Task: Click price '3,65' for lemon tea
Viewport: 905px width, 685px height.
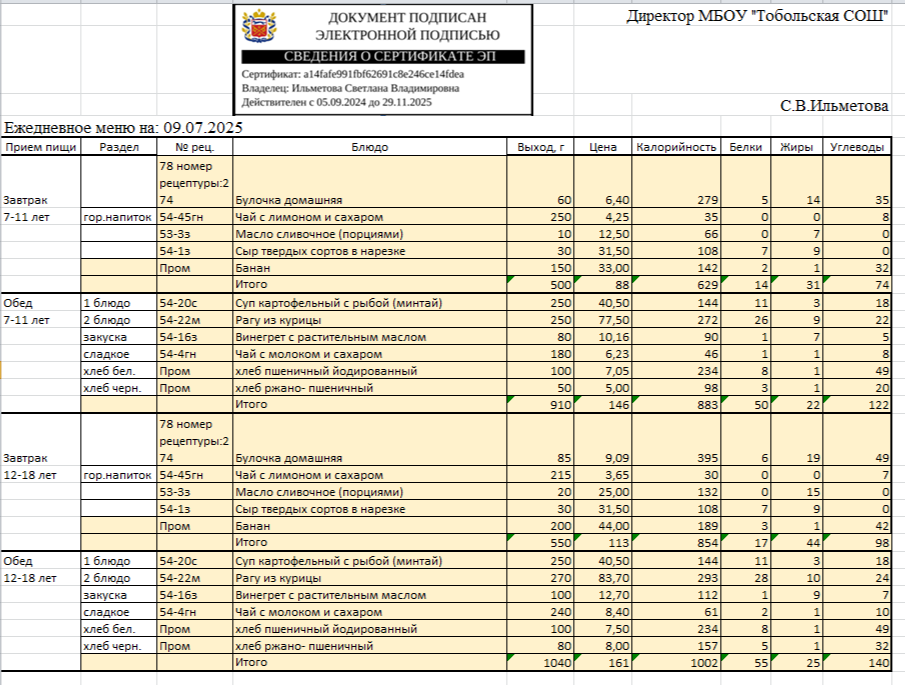Action: [x=603, y=475]
